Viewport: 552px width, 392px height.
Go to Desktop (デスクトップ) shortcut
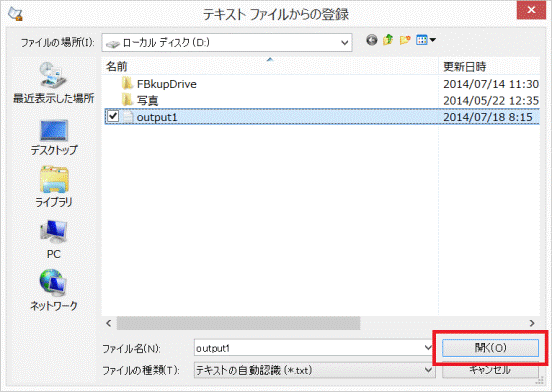pyautogui.click(x=54, y=138)
